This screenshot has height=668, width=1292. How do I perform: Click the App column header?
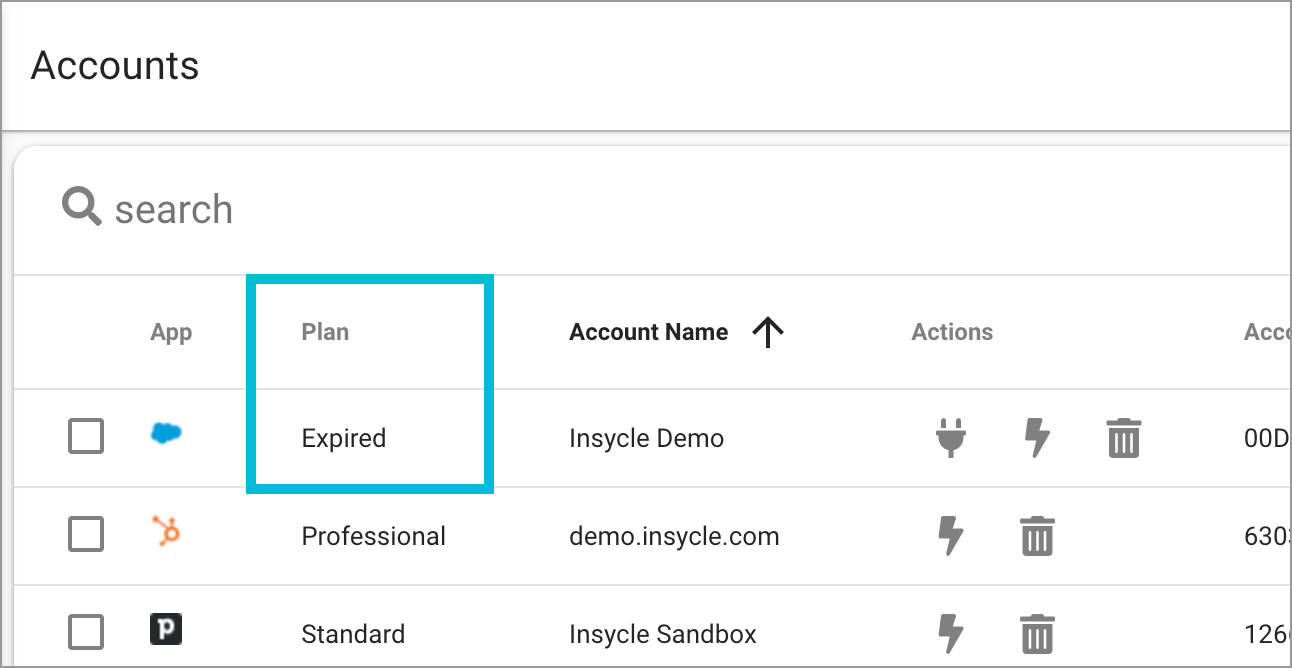point(171,331)
